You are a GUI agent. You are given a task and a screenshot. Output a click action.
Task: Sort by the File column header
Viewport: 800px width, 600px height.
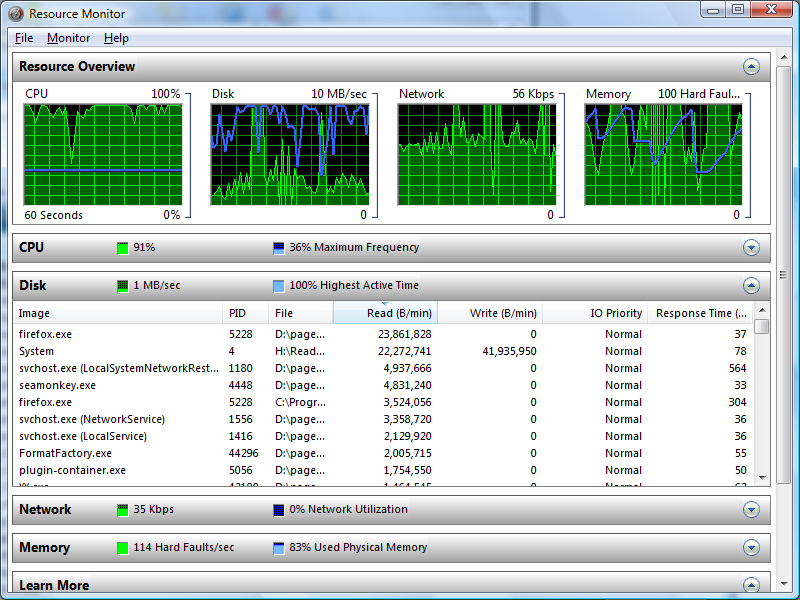[x=301, y=313]
